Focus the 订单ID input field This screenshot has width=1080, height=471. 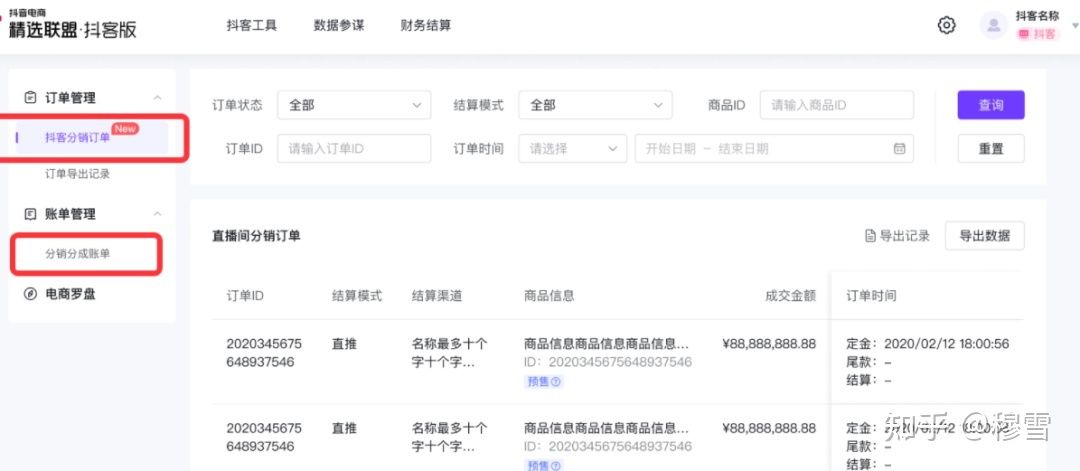click(354, 149)
